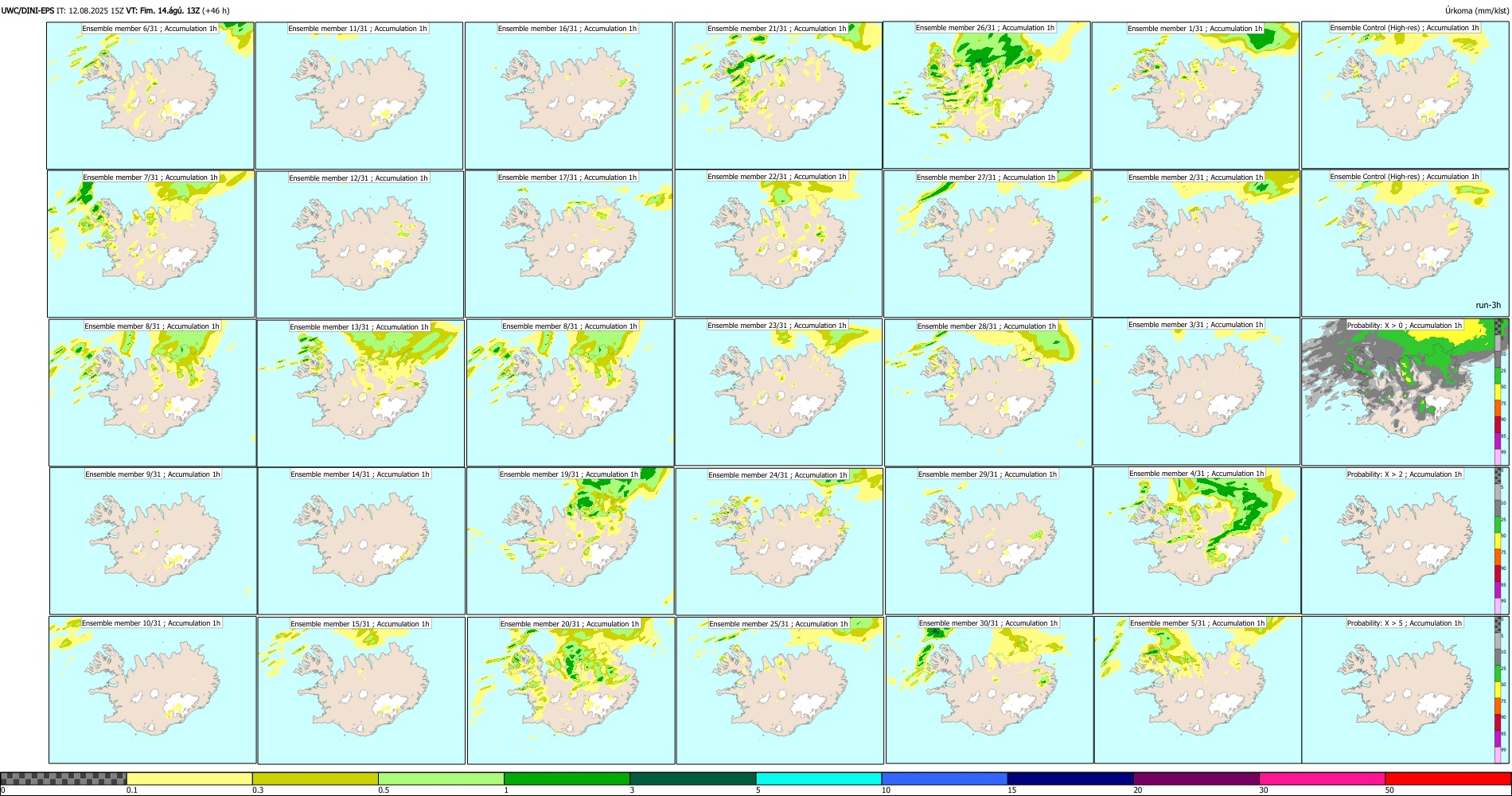View the Ensemble member 1/31 map
1512x796 pixels.
click(x=1196, y=96)
